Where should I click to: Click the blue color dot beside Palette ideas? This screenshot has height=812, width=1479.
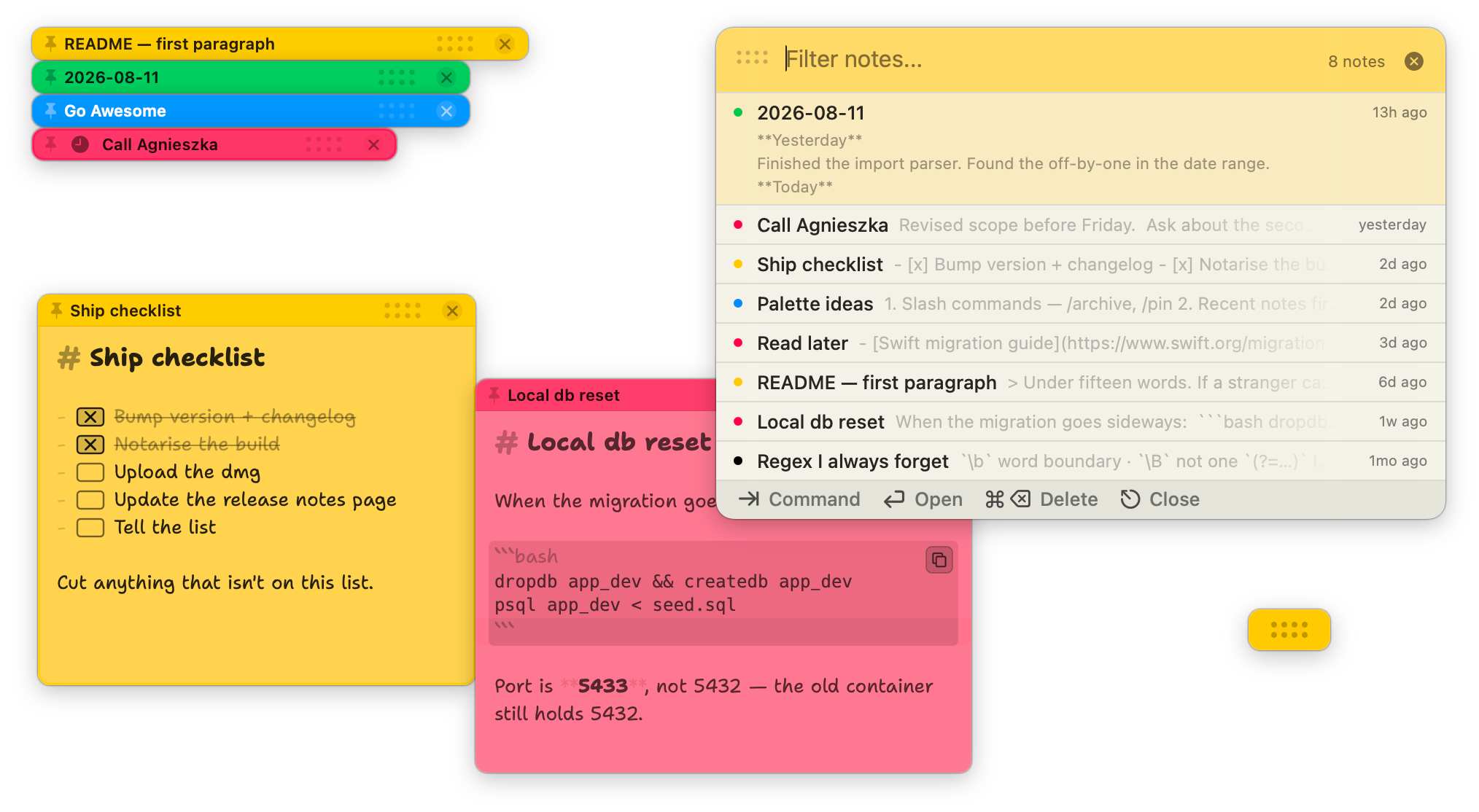click(x=738, y=303)
